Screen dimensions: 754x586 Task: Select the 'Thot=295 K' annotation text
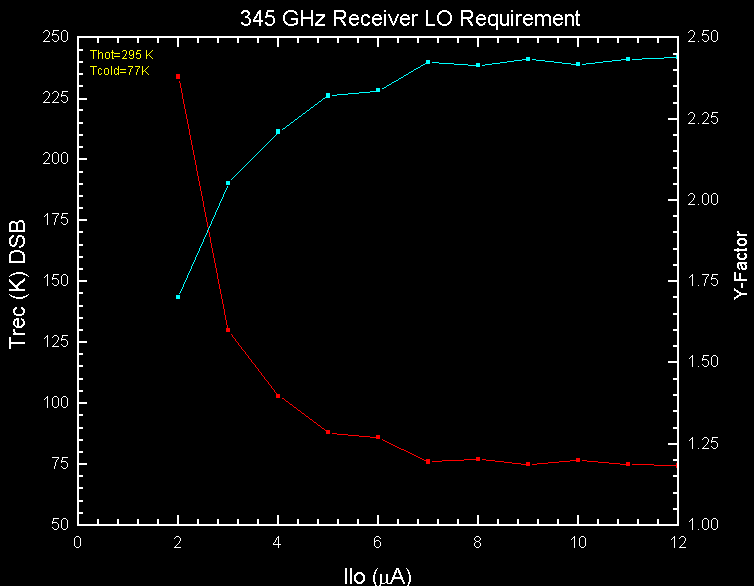(x=121, y=54)
